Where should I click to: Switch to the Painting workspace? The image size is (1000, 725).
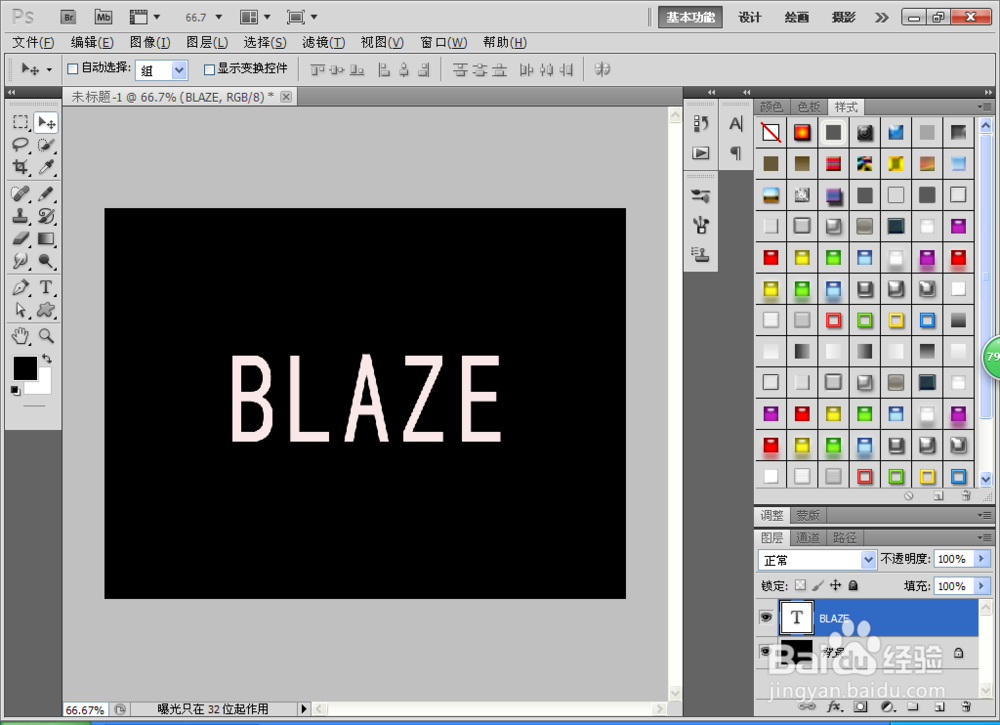pos(797,17)
